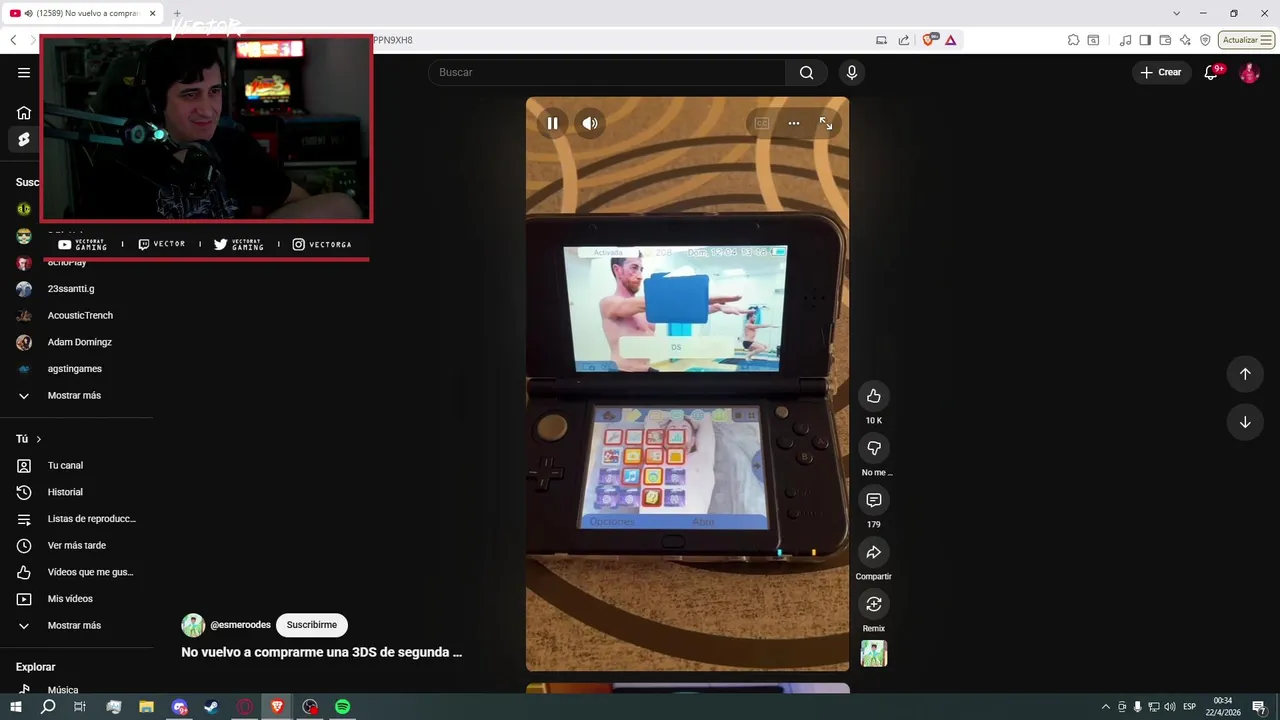Toggle closed captions on the Short

[x=762, y=123]
